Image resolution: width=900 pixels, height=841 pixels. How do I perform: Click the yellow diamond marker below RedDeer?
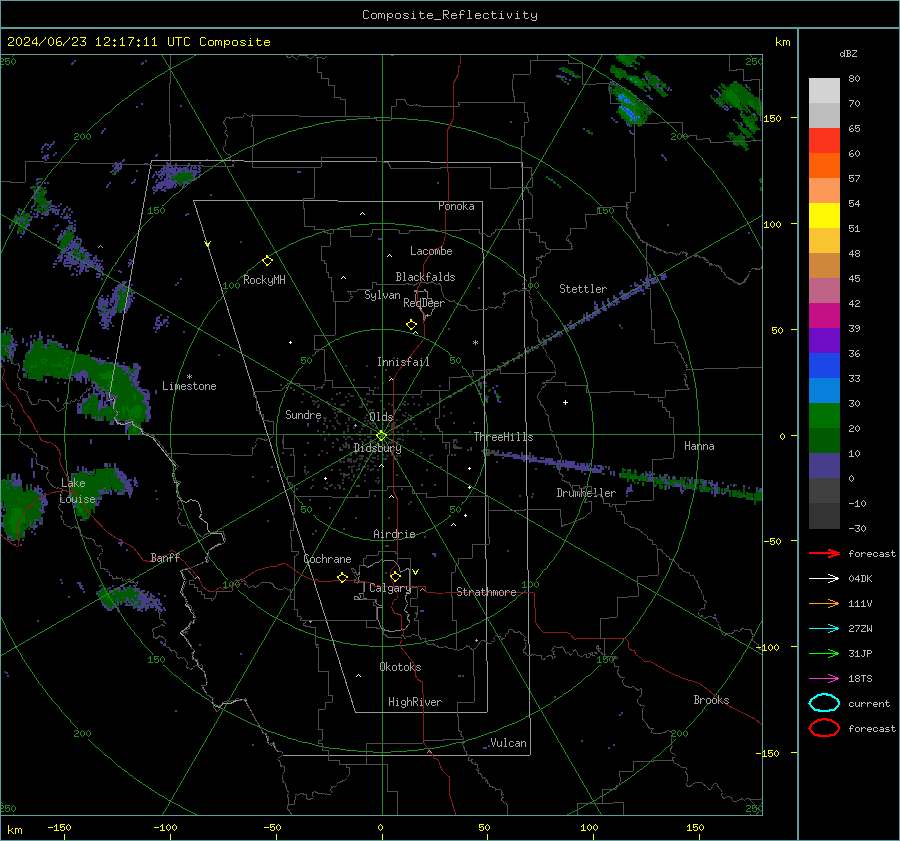[411, 325]
